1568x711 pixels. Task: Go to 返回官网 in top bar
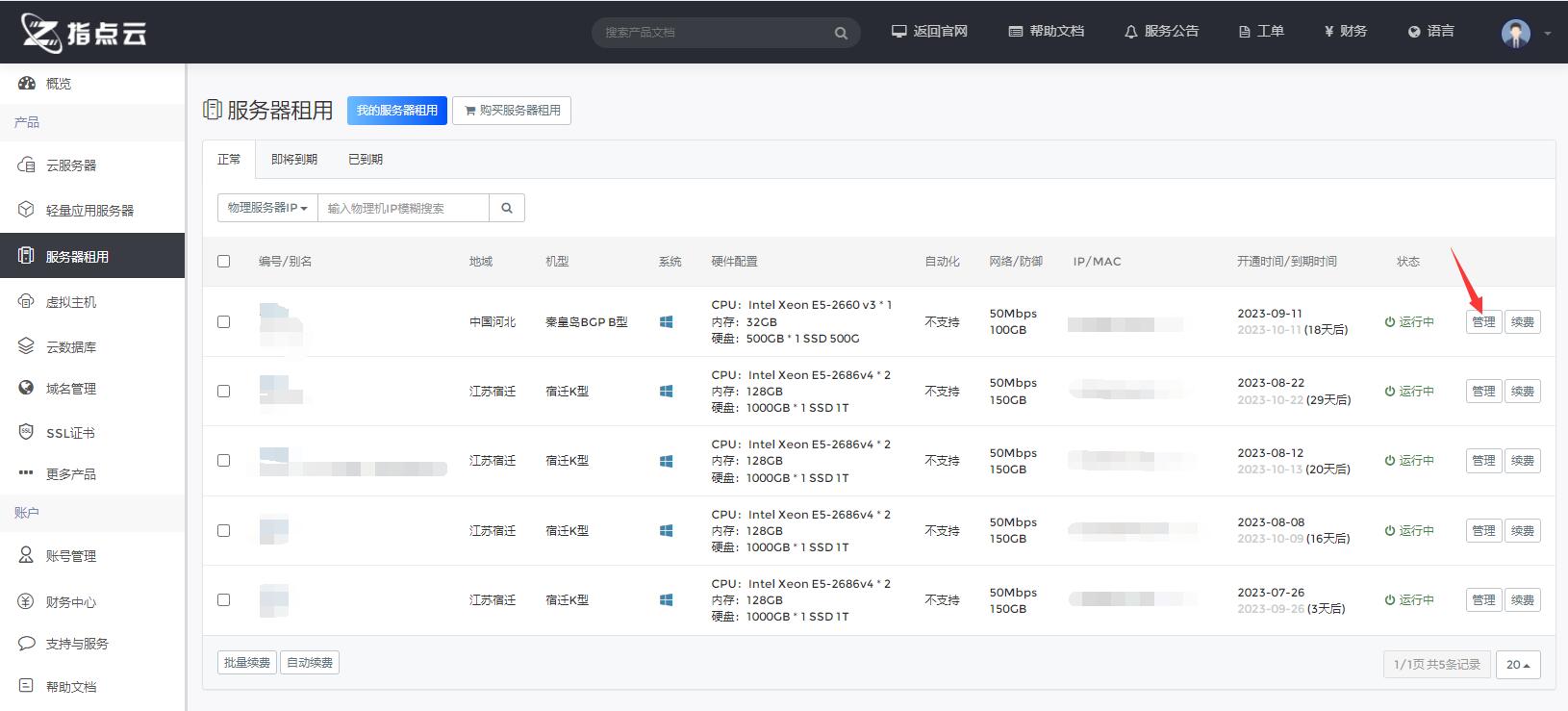click(x=929, y=31)
